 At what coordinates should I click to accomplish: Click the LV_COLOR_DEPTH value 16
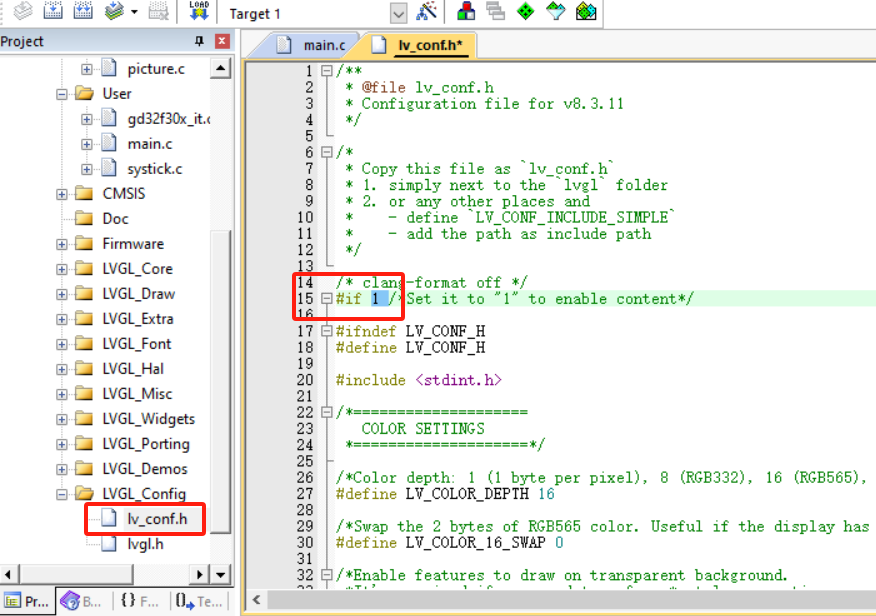[546, 494]
